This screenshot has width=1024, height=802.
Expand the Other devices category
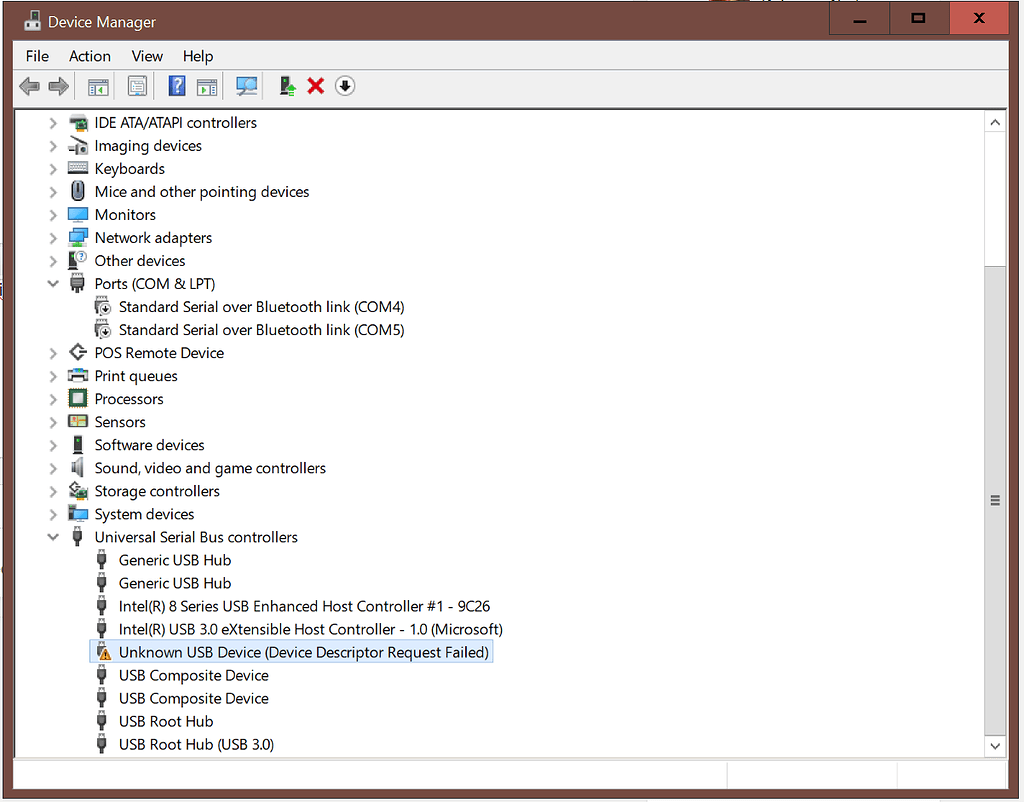(x=53, y=260)
